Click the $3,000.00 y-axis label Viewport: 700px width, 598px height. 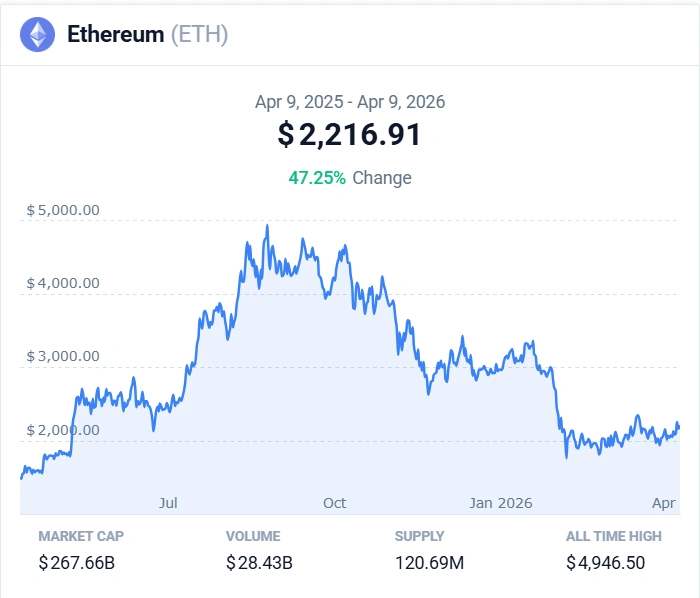click(63, 356)
